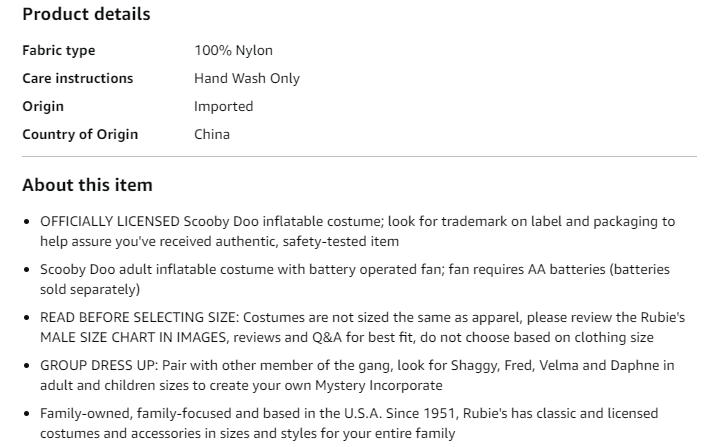Click the Origin label
The height and width of the screenshot is (447, 722).
click(43, 106)
